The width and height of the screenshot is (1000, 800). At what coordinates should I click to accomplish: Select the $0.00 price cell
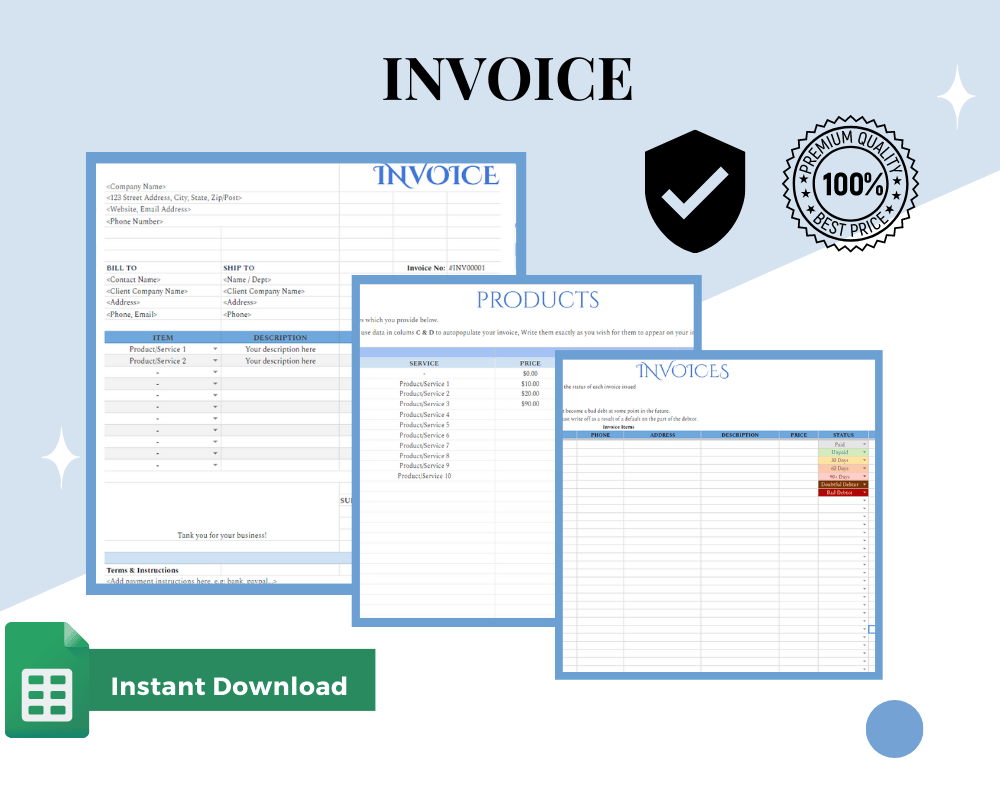coord(530,374)
